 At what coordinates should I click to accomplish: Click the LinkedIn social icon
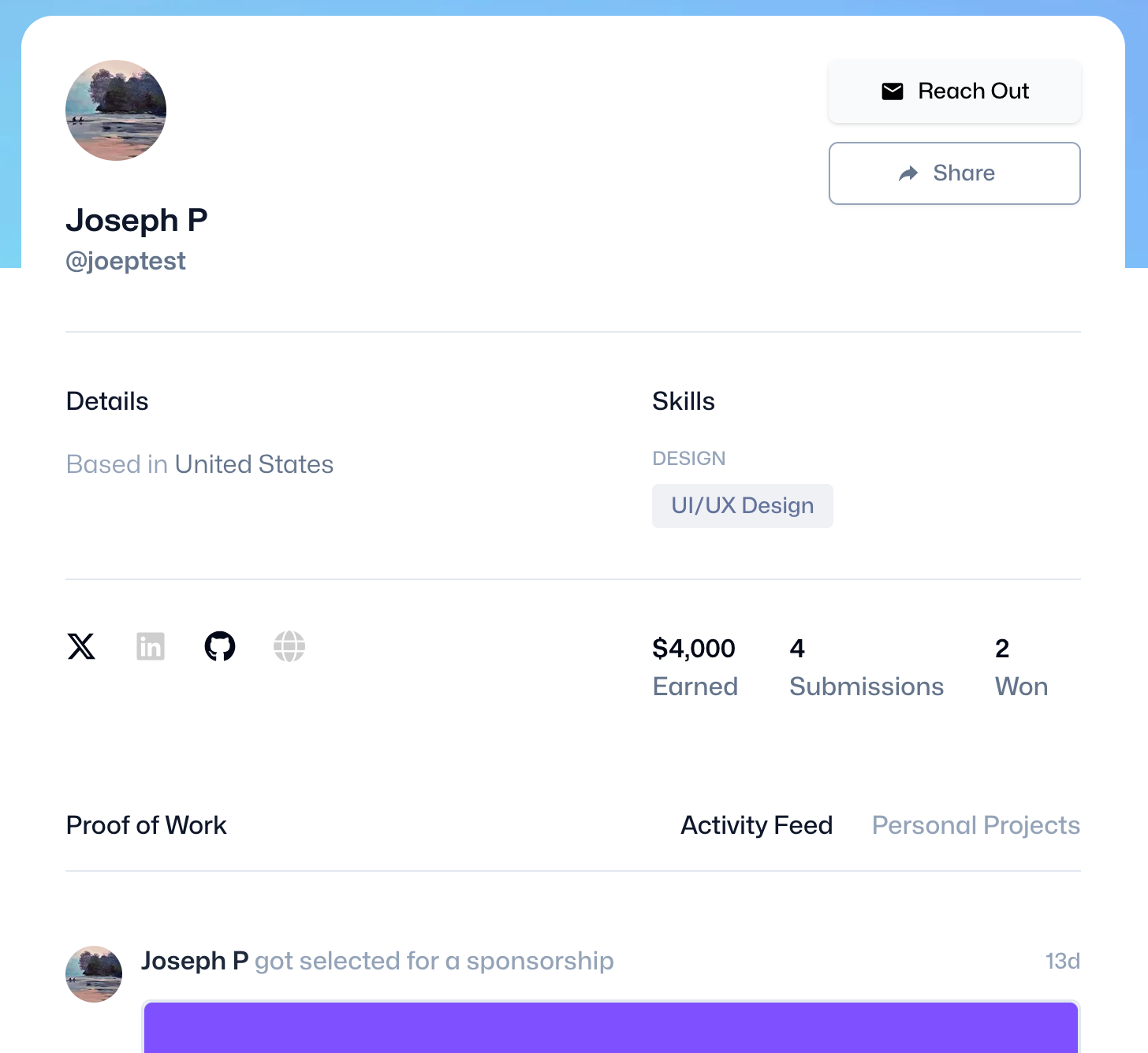(x=151, y=646)
